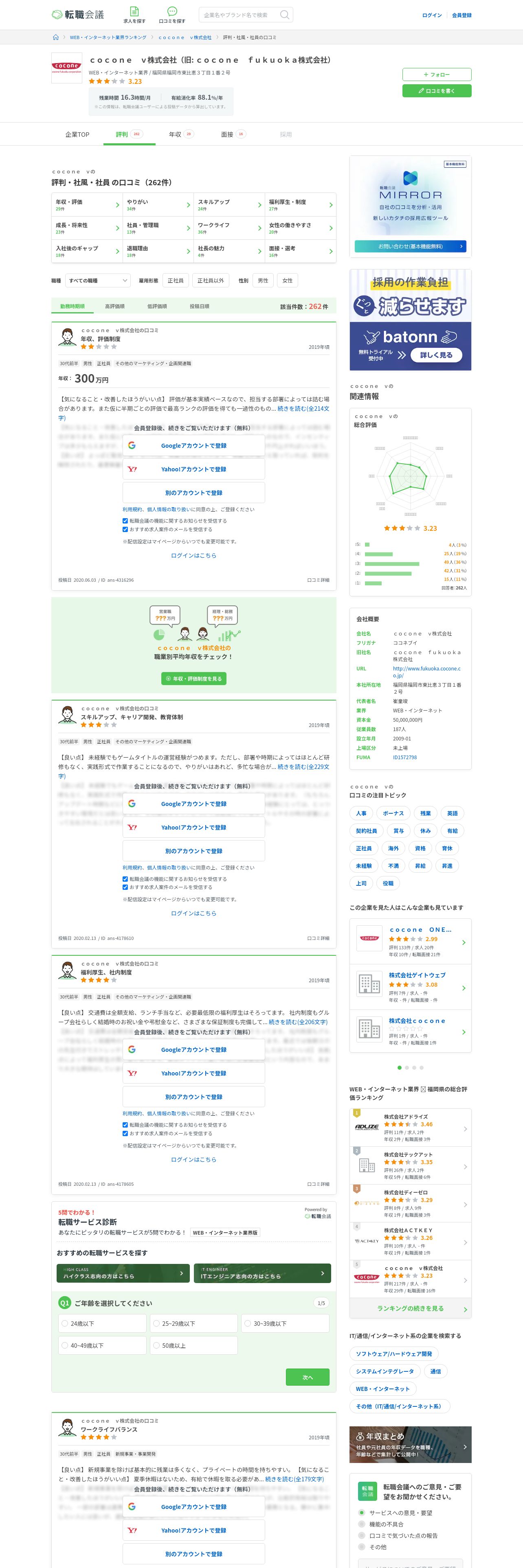Sort reviews by 高評価順

point(114,306)
